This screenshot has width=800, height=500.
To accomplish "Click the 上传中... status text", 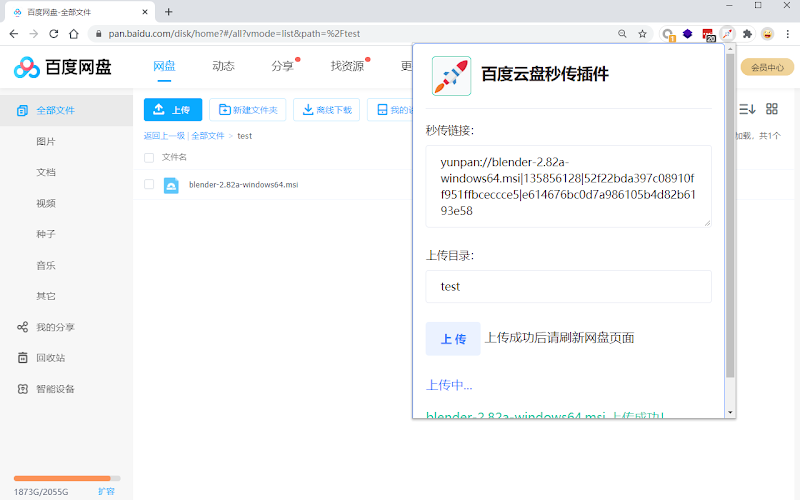I will (449, 385).
